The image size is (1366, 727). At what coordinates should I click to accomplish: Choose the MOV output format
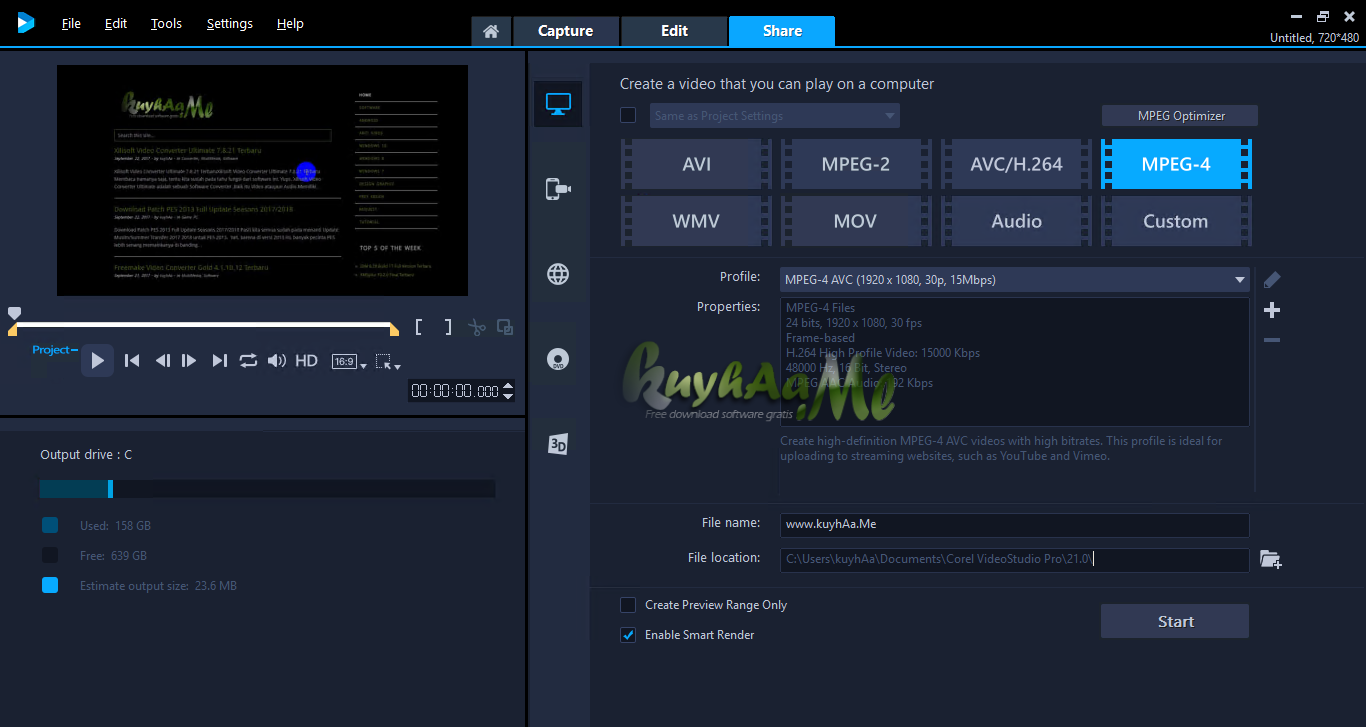coord(856,221)
